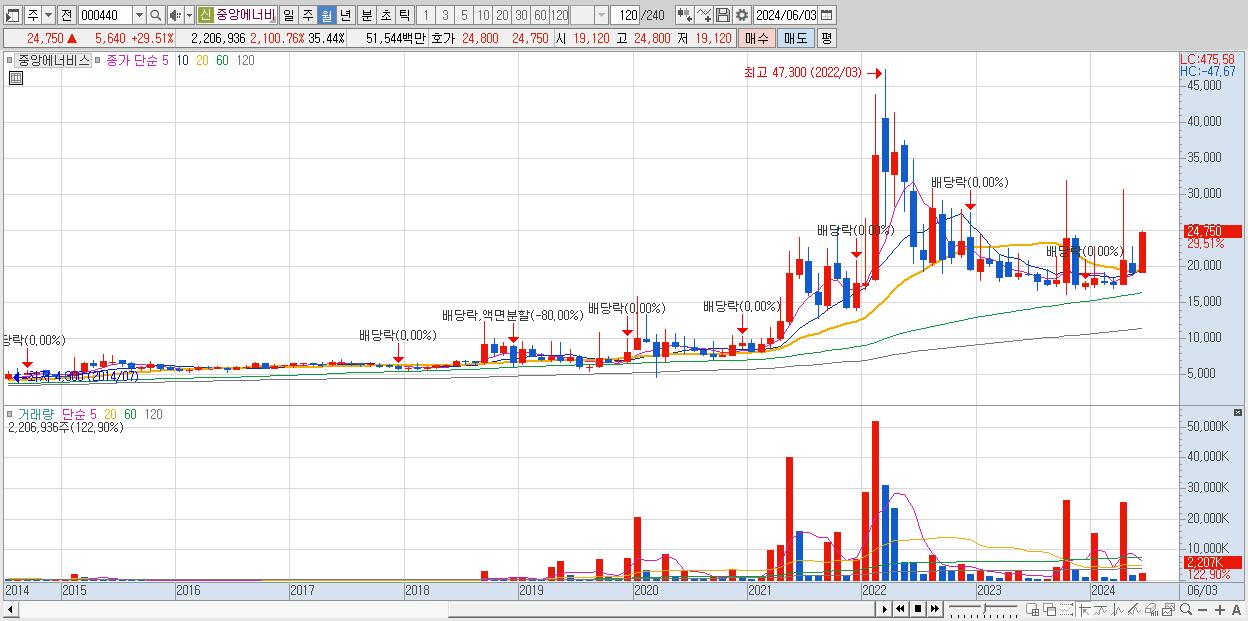1248x621 pixels.
Task: Click the 중앙에너비스 chart legend label
Action: coord(54,60)
